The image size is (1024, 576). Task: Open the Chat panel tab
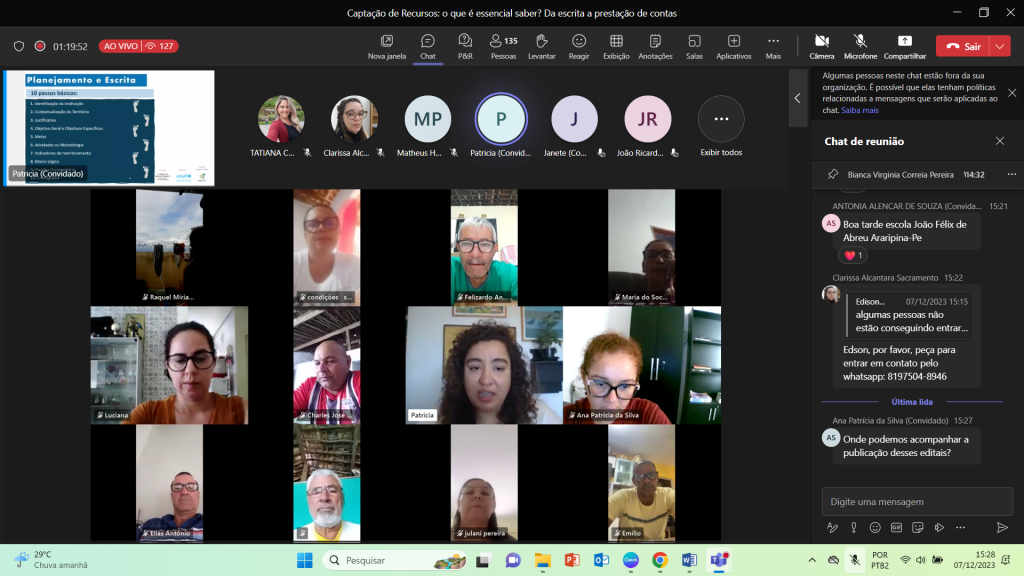pyautogui.click(x=428, y=47)
